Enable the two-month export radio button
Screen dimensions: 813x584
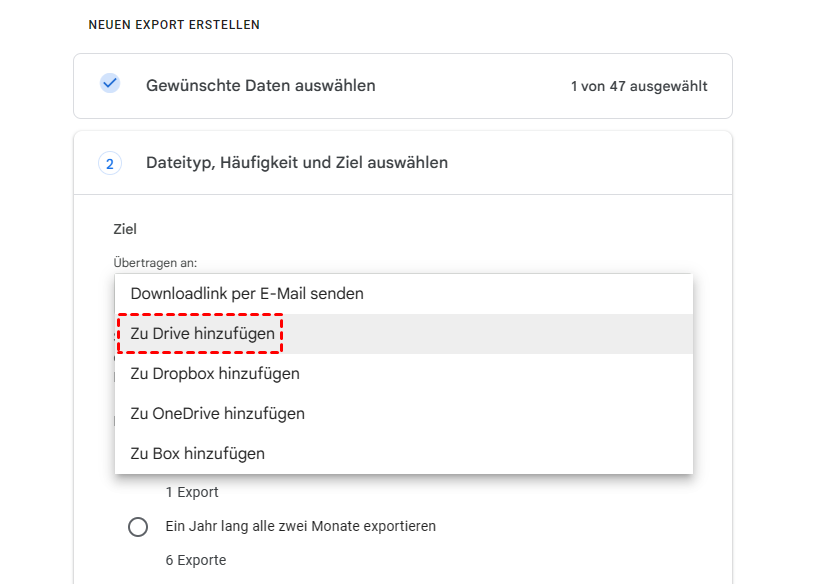(138, 527)
